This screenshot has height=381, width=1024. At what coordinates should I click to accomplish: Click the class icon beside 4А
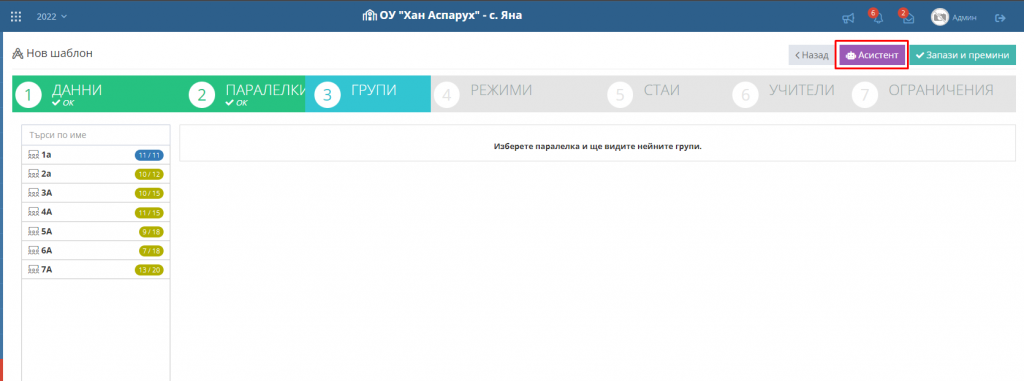pos(33,212)
